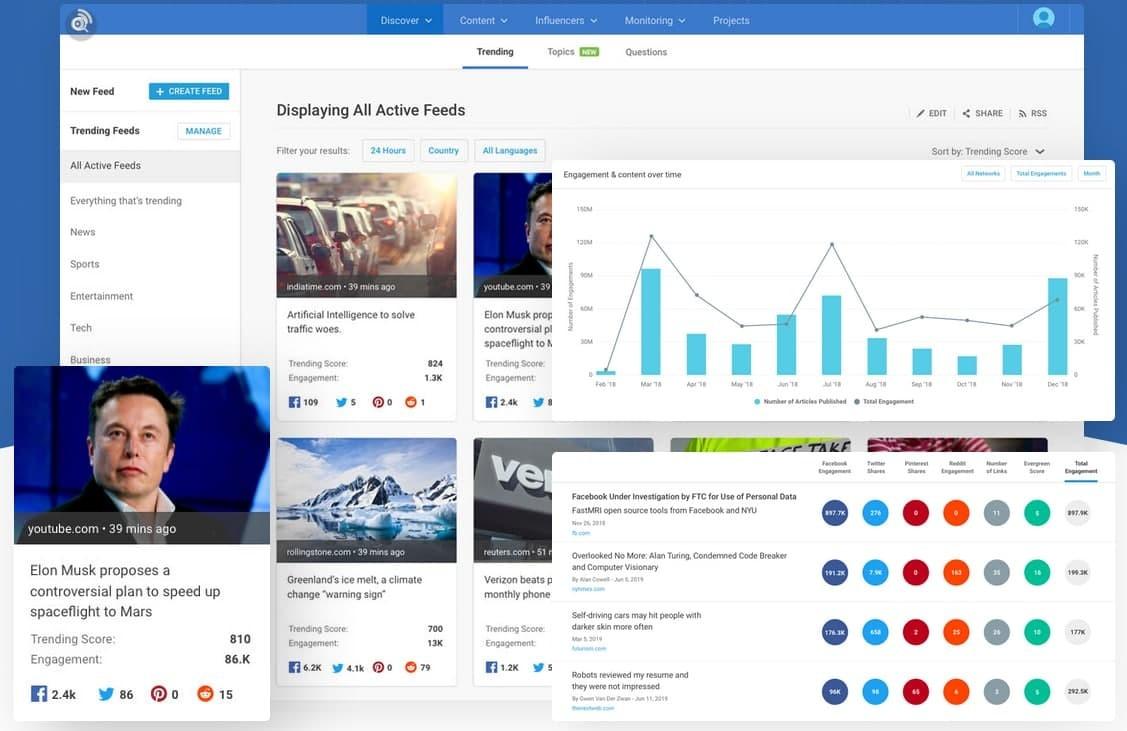Image resolution: width=1127 pixels, height=731 pixels.
Task: Click Facebook icon showing 2.4k on enlarged Elon Musk card
Action: [39, 694]
